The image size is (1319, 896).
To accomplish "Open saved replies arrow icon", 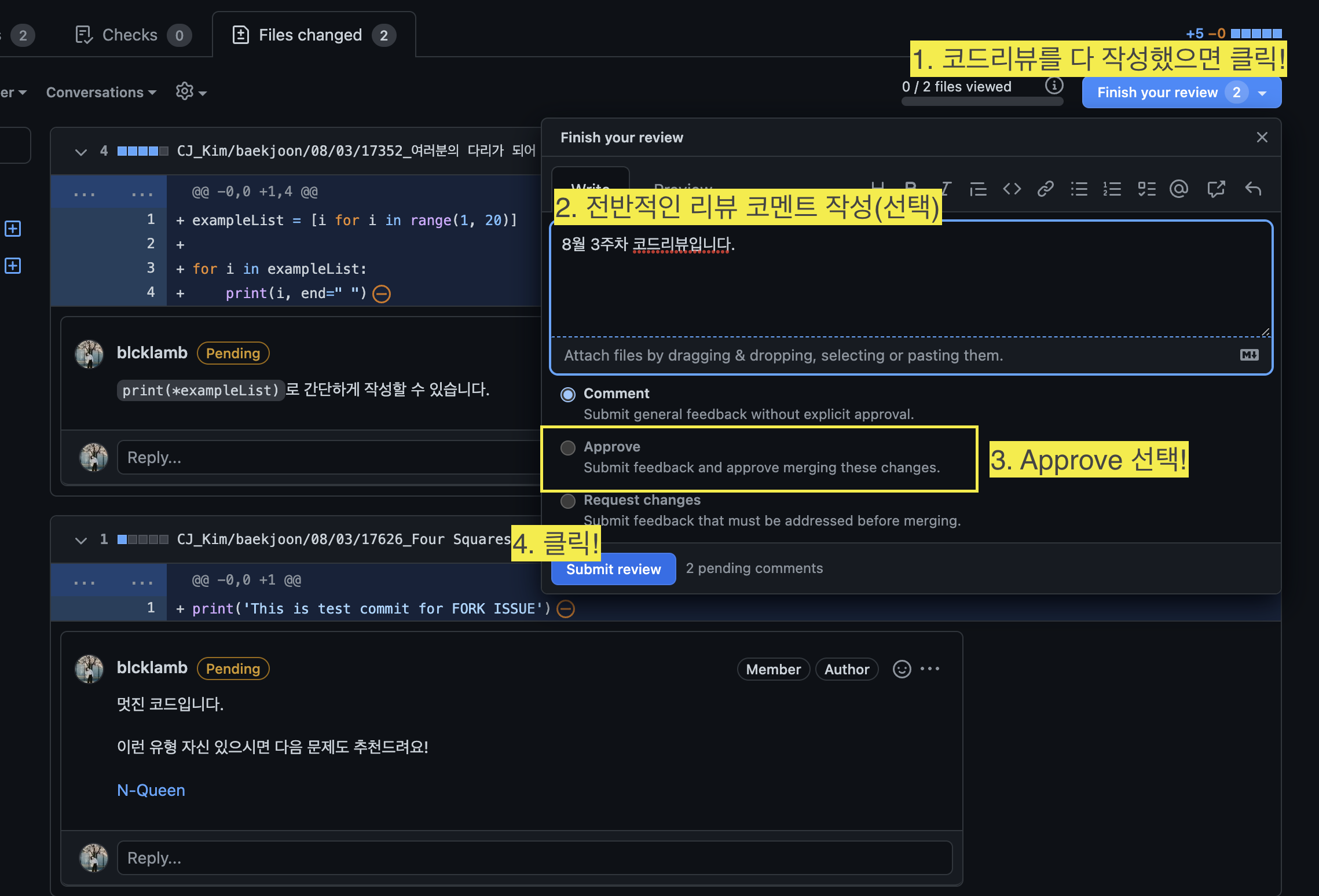I will click(1253, 189).
